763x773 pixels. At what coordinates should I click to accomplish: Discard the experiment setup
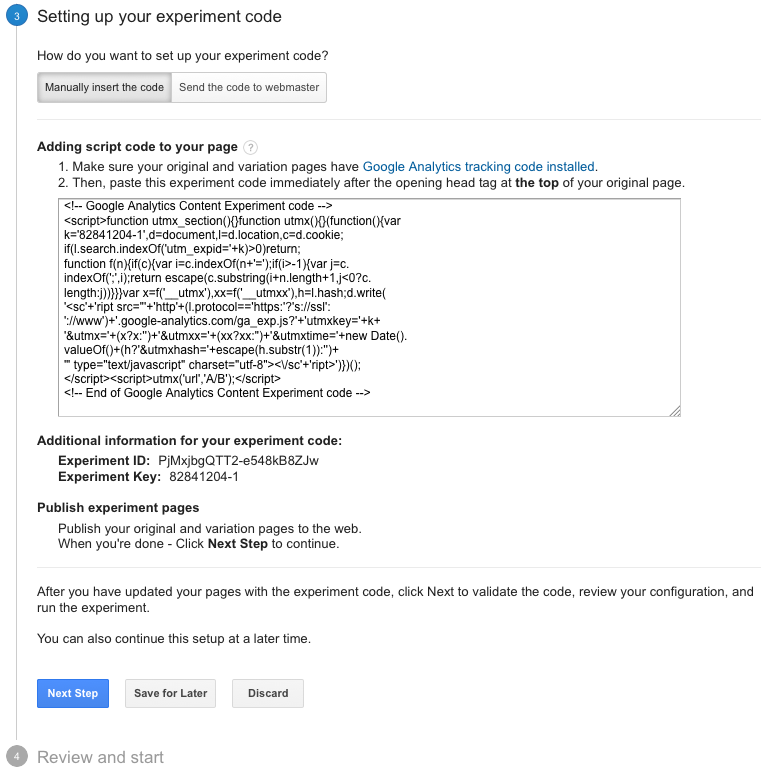coord(268,693)
